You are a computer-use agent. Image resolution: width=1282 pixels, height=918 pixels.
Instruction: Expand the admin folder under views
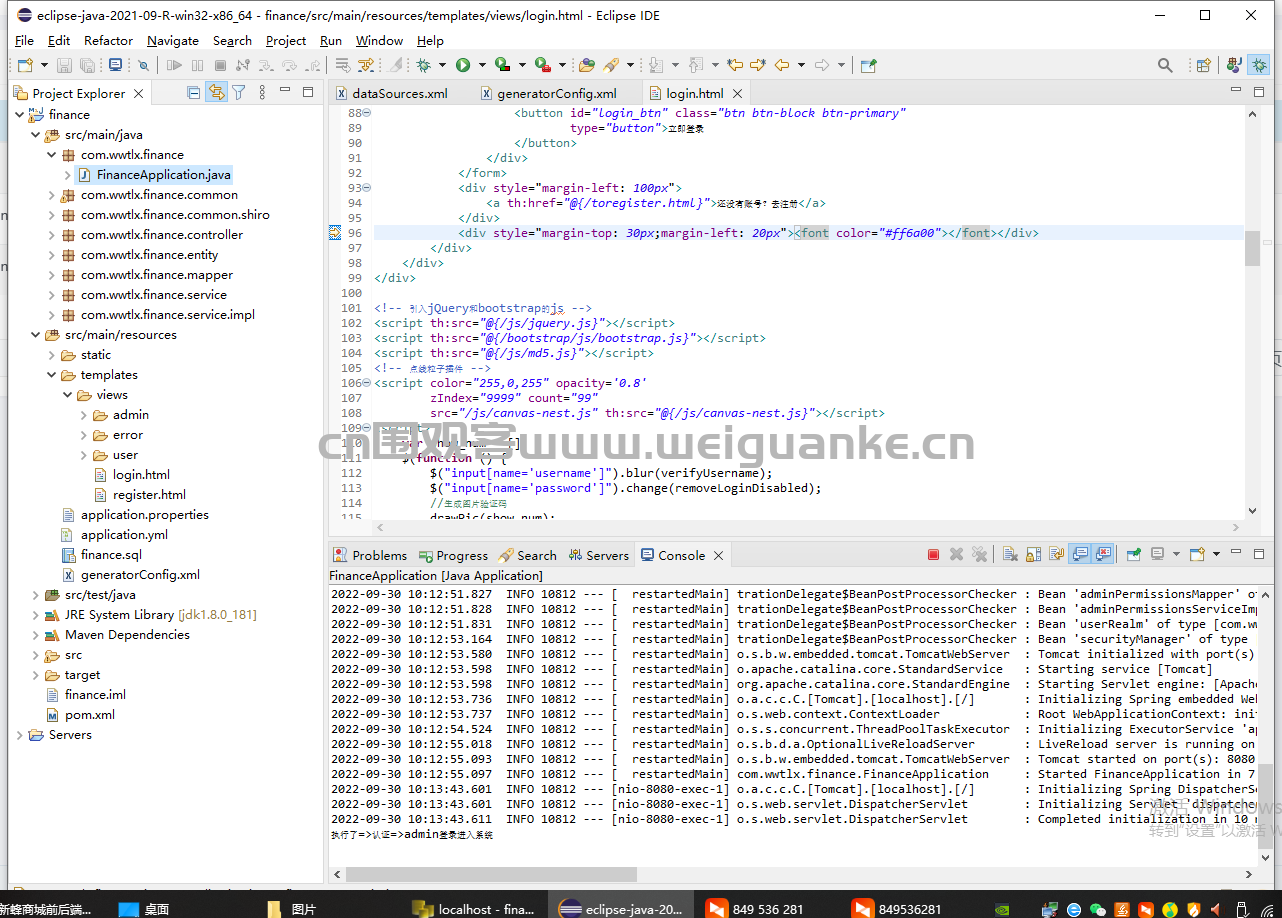pyautogui.click(x=83, y=415)
